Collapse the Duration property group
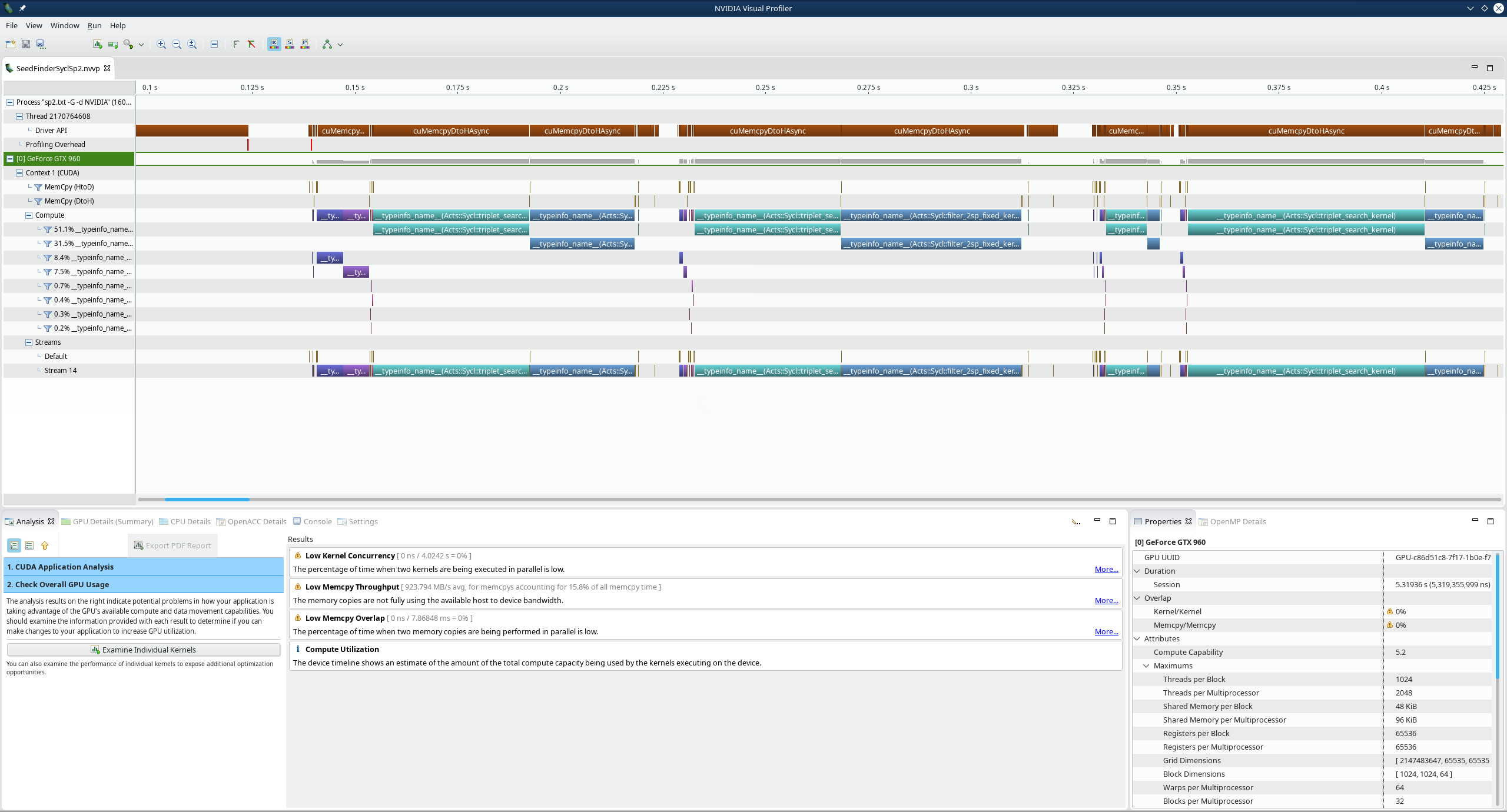The height and width of the screenshot is (812, 1507). point(1137,571)
